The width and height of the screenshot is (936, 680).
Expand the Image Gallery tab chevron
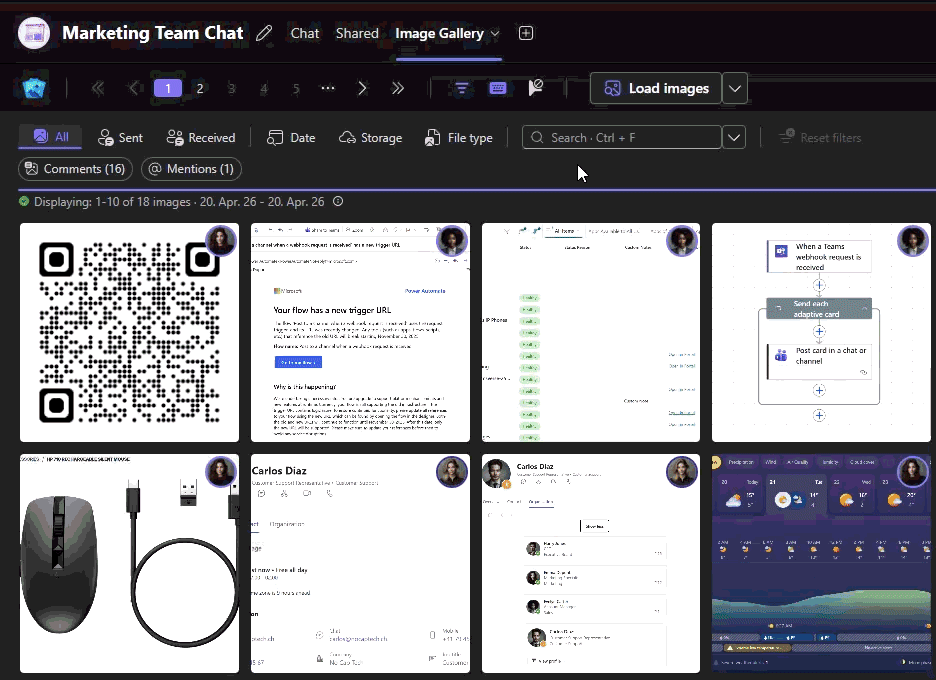click(495, 33)
